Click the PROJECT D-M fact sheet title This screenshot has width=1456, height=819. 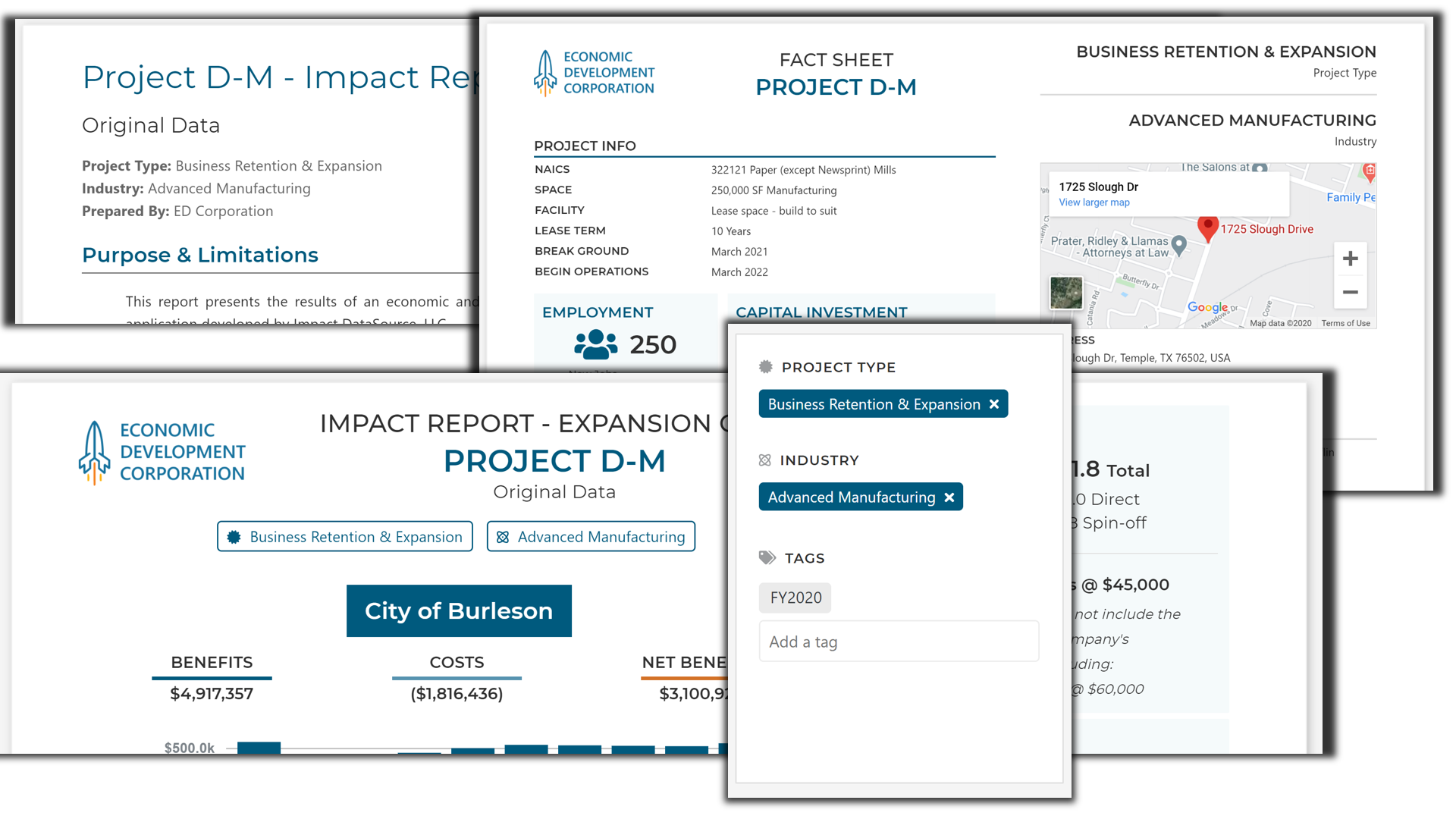(x=836, y=87)
